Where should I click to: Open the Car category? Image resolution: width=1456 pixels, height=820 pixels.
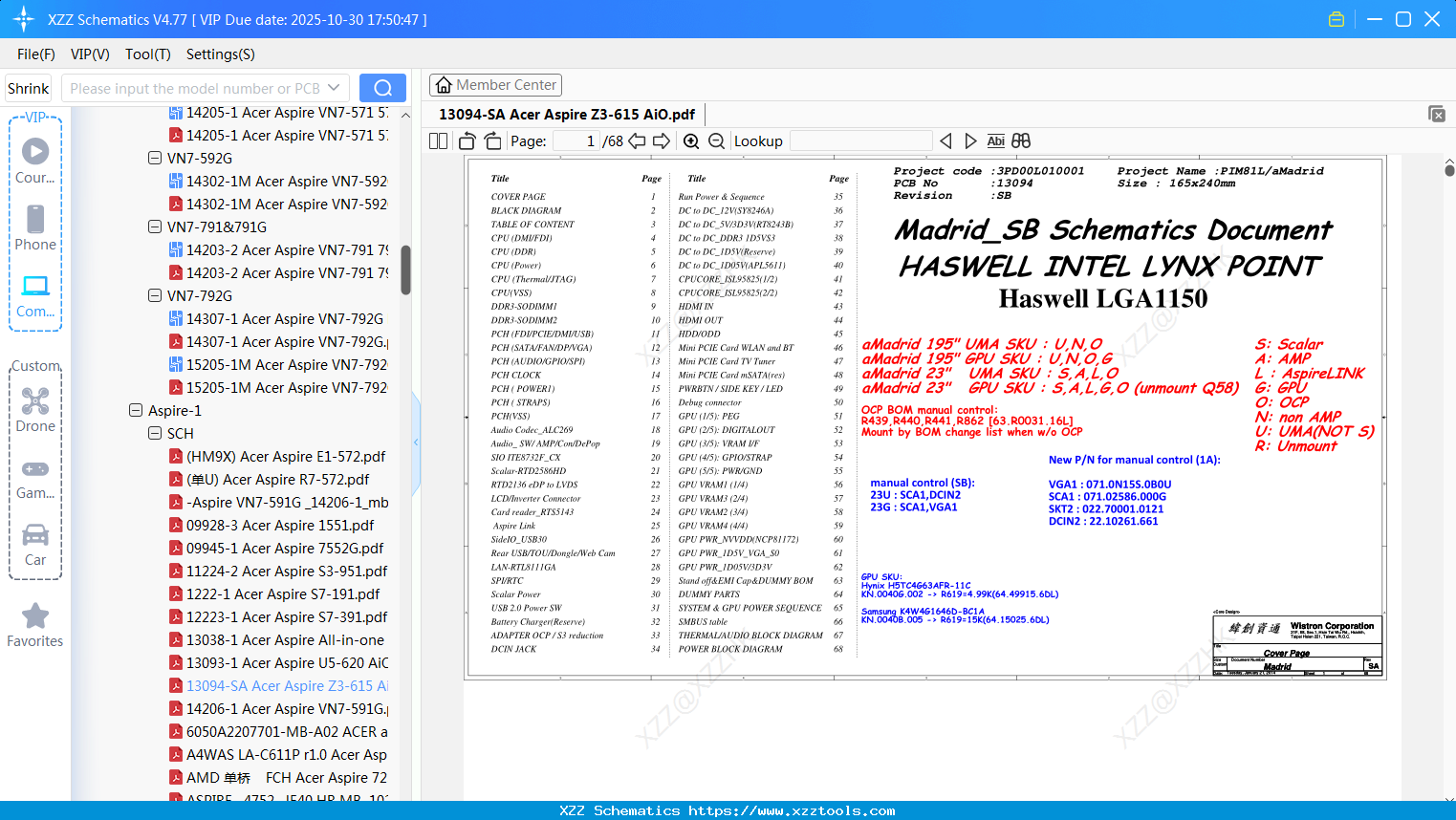coord(35,544)
